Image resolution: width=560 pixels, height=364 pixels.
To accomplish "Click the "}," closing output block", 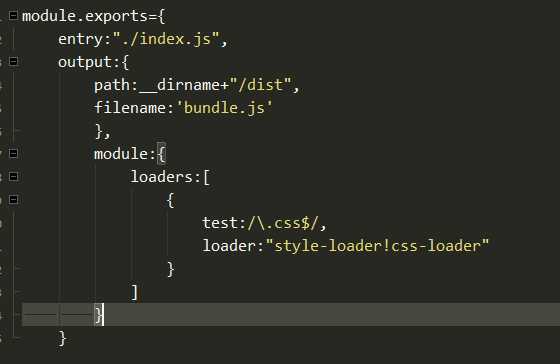I will (103, 131).
